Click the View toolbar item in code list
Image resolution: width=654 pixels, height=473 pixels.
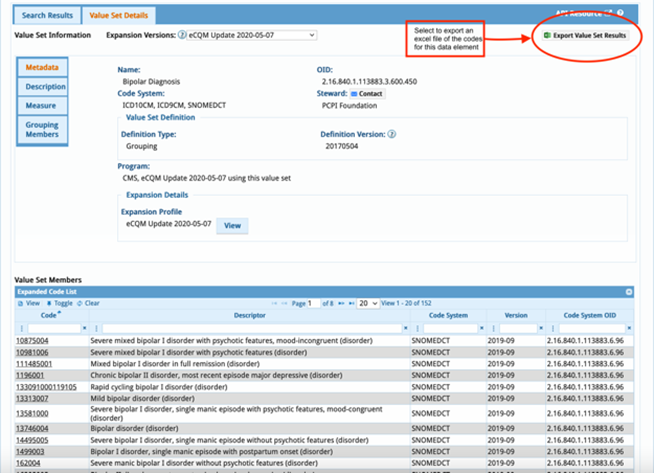(29, 303)
